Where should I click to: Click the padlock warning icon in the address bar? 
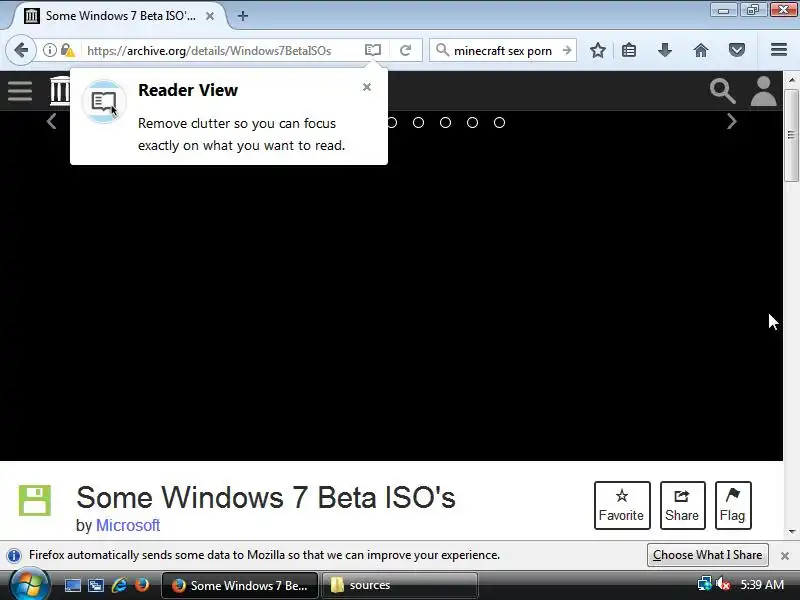67,50
